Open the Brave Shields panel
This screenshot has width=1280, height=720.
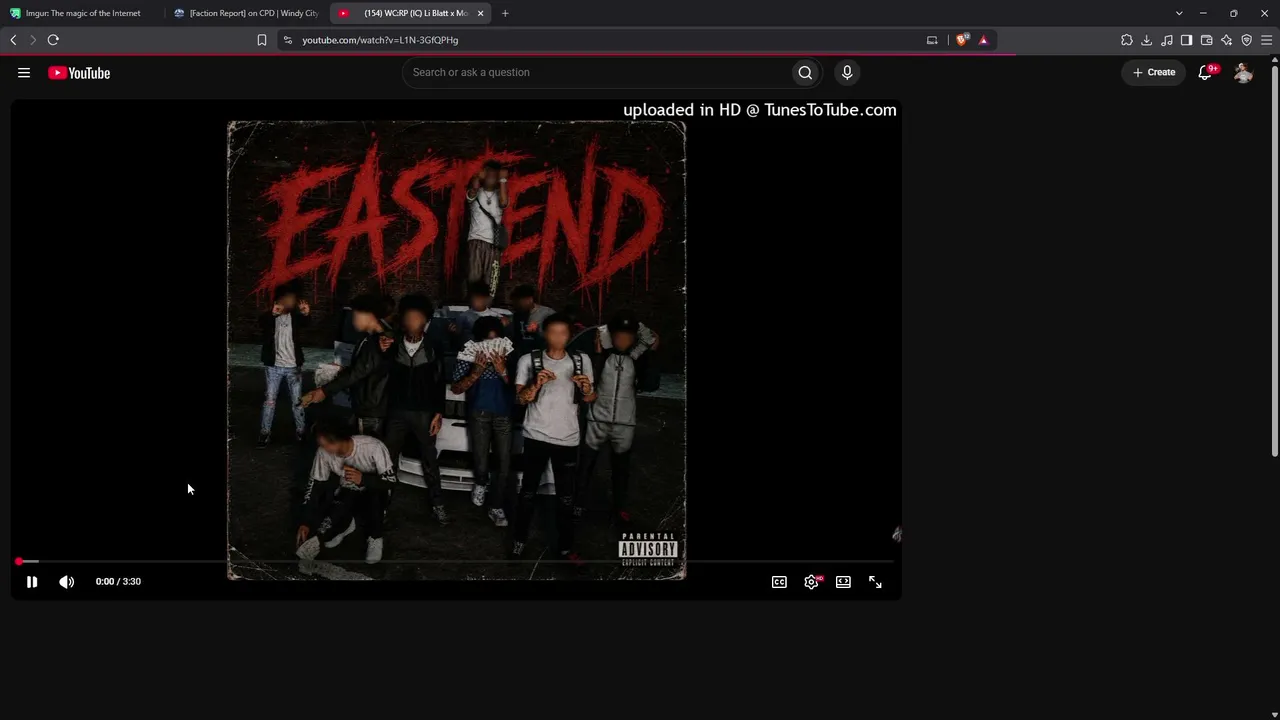(962, 40)
